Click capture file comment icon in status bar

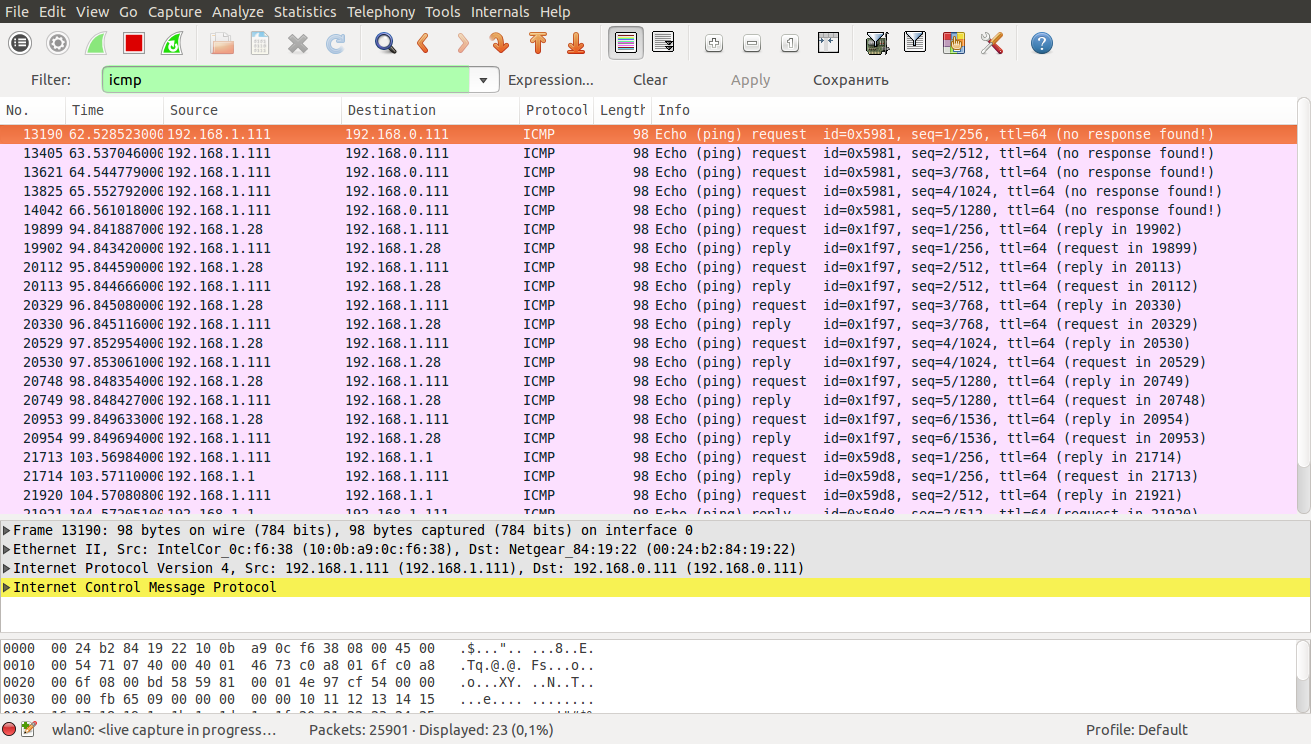[28, 729]
